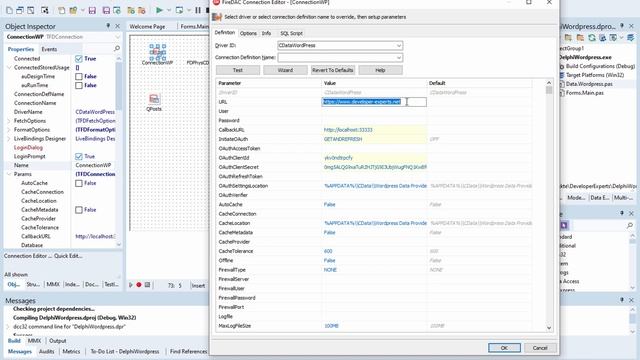This screenshot has height=360, width=640.
Task: Expand the dcc32 command line message
Action: 8,327
